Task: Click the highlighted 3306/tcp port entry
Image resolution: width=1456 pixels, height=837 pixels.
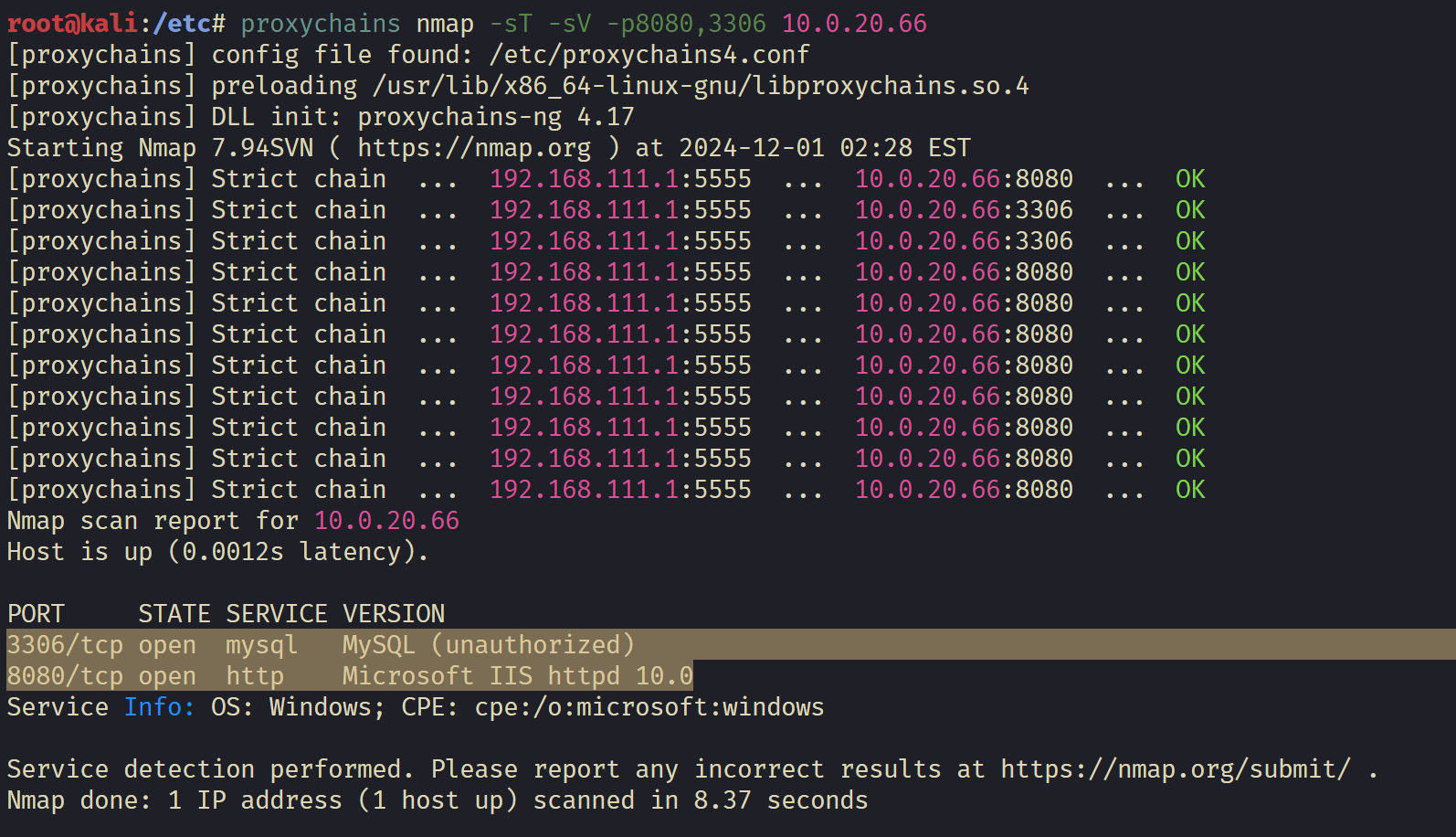Action: [x=65, y=645]
